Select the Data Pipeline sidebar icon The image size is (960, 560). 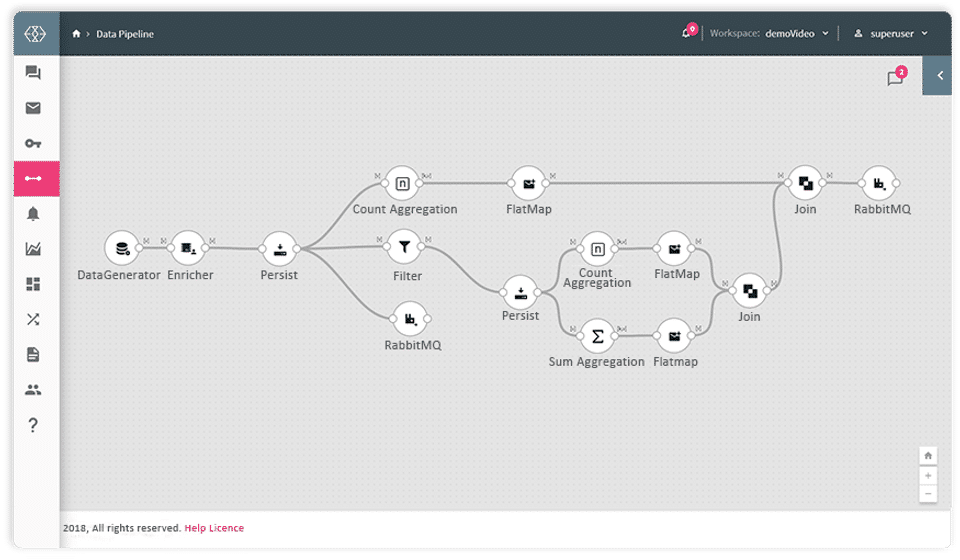coord(36,179)
